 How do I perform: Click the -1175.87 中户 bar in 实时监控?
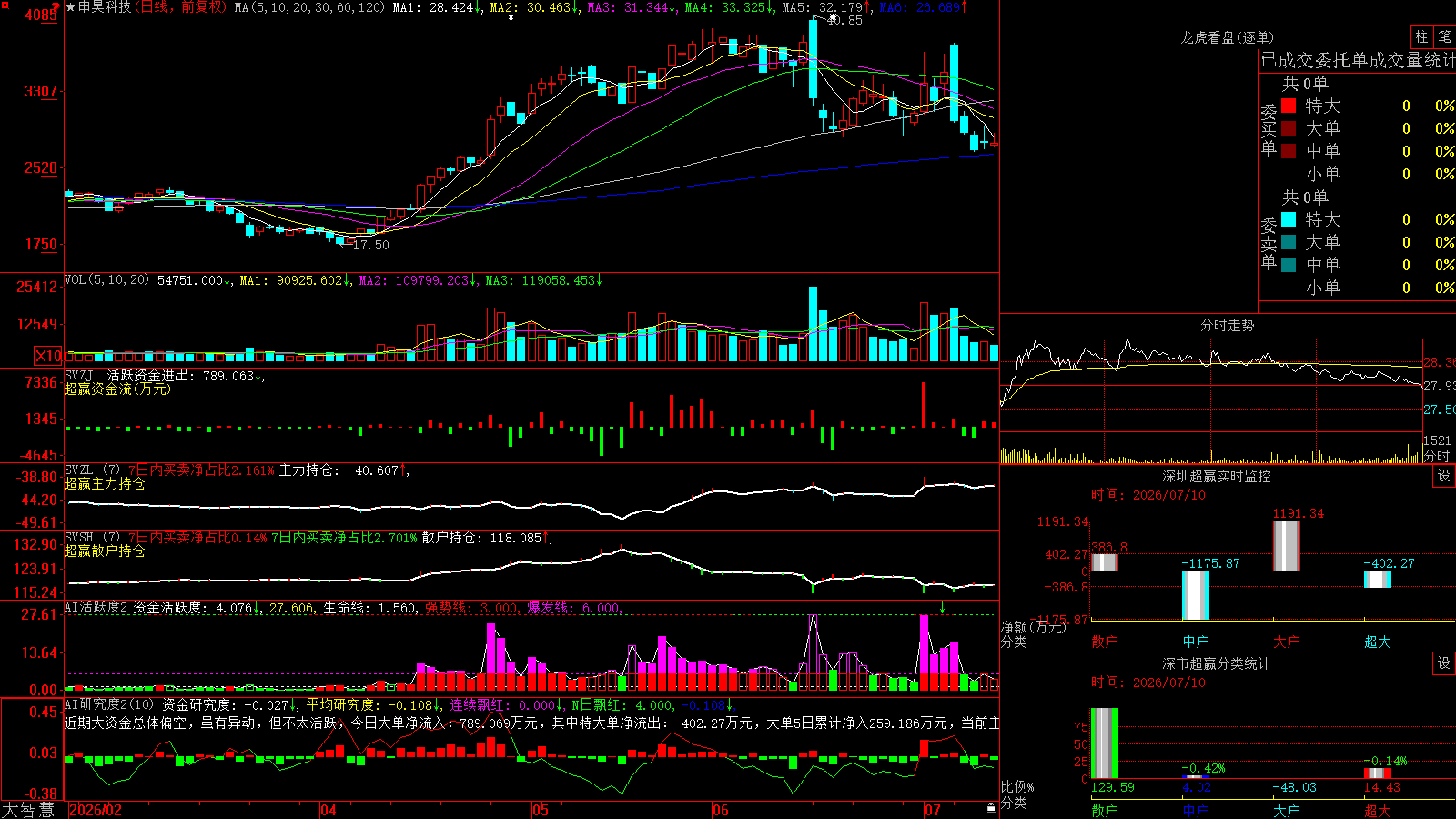click(1196, 596)
